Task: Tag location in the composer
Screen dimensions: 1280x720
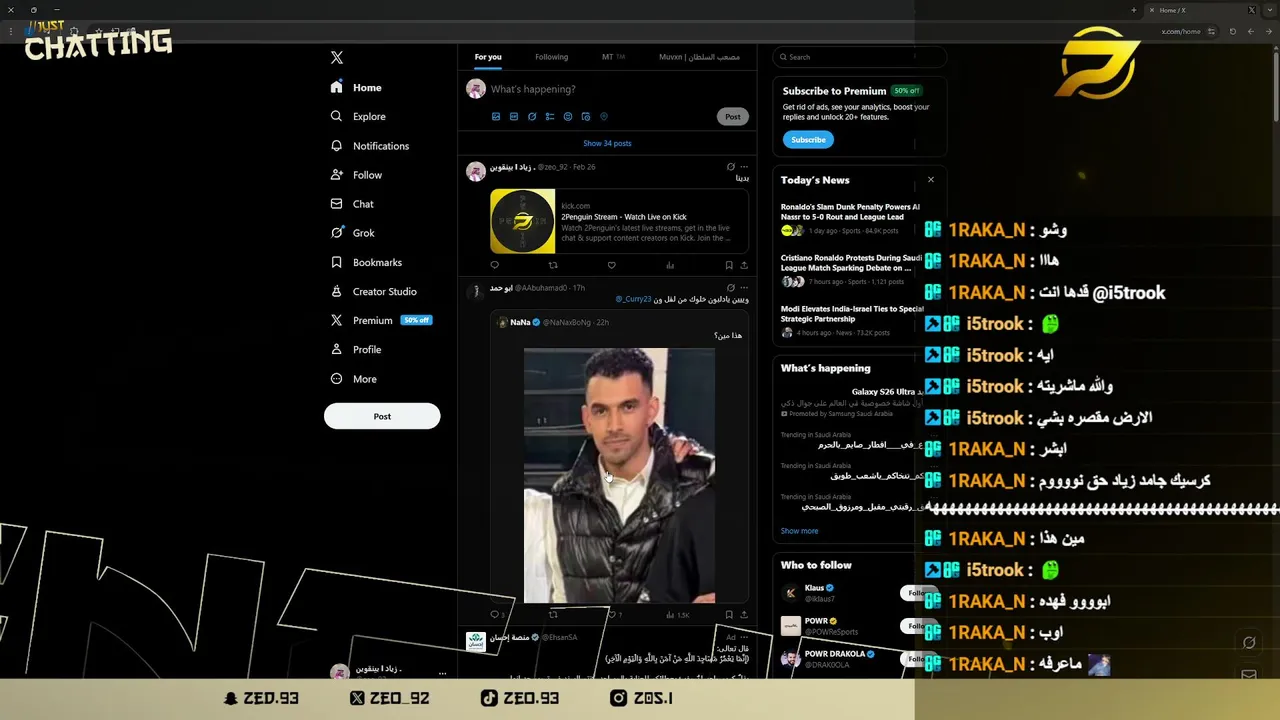Action: pyautogui.click(x=604, y=117)
